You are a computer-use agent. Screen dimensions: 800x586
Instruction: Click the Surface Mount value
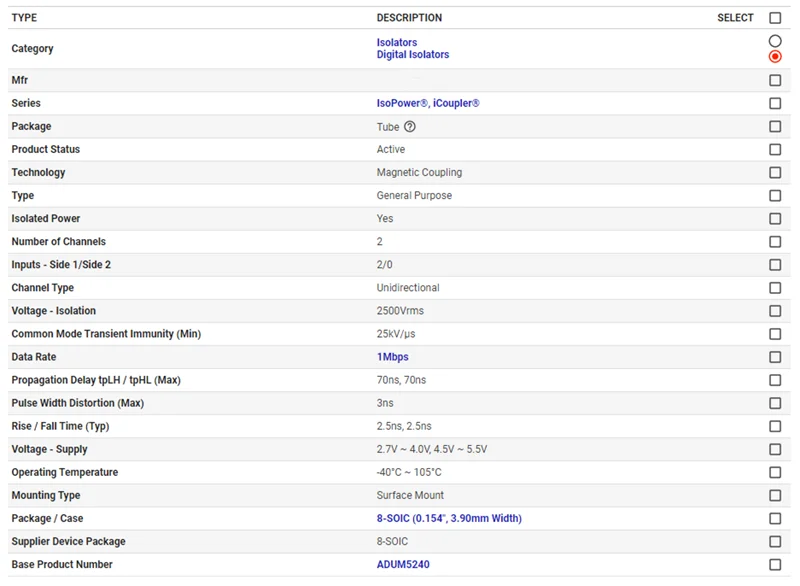(410, 495)
